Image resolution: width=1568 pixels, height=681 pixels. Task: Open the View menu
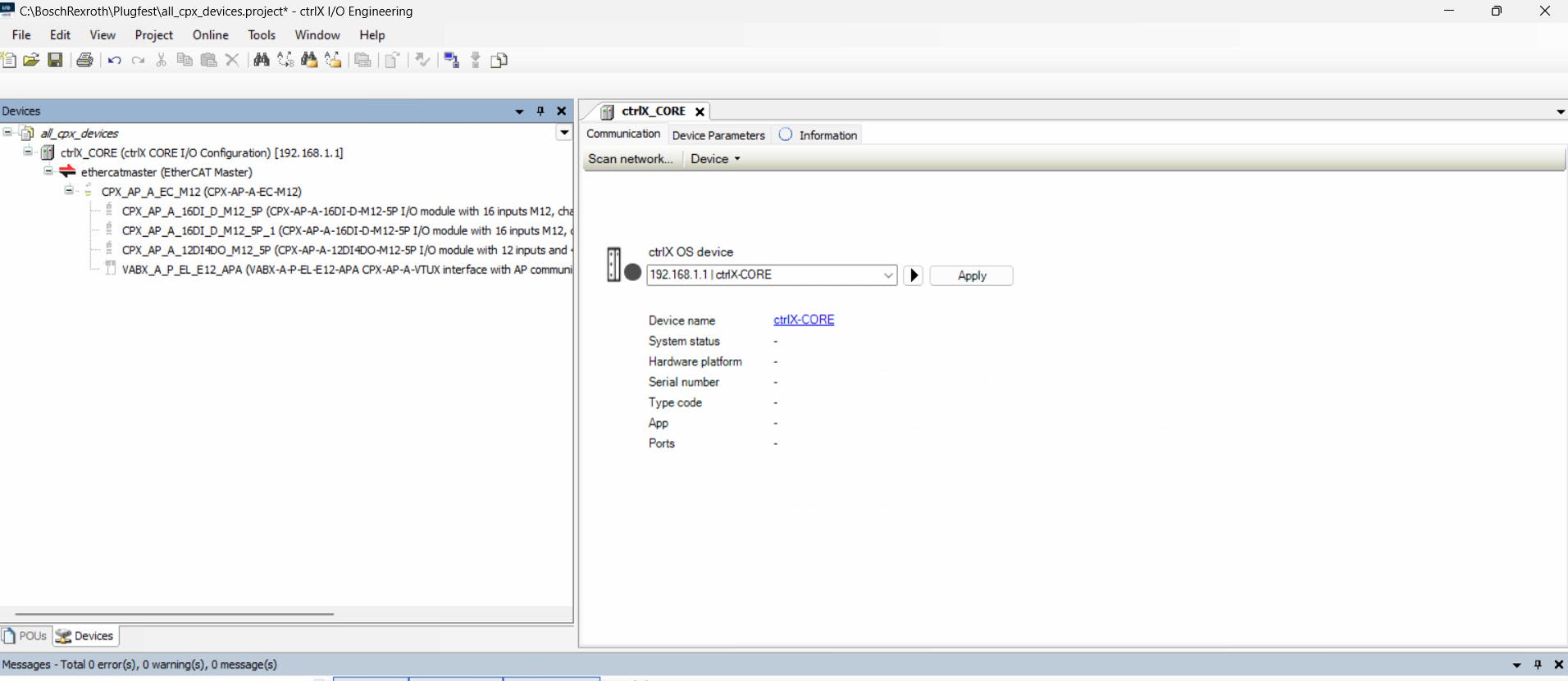pyautogui.click(x=103, y=35)
